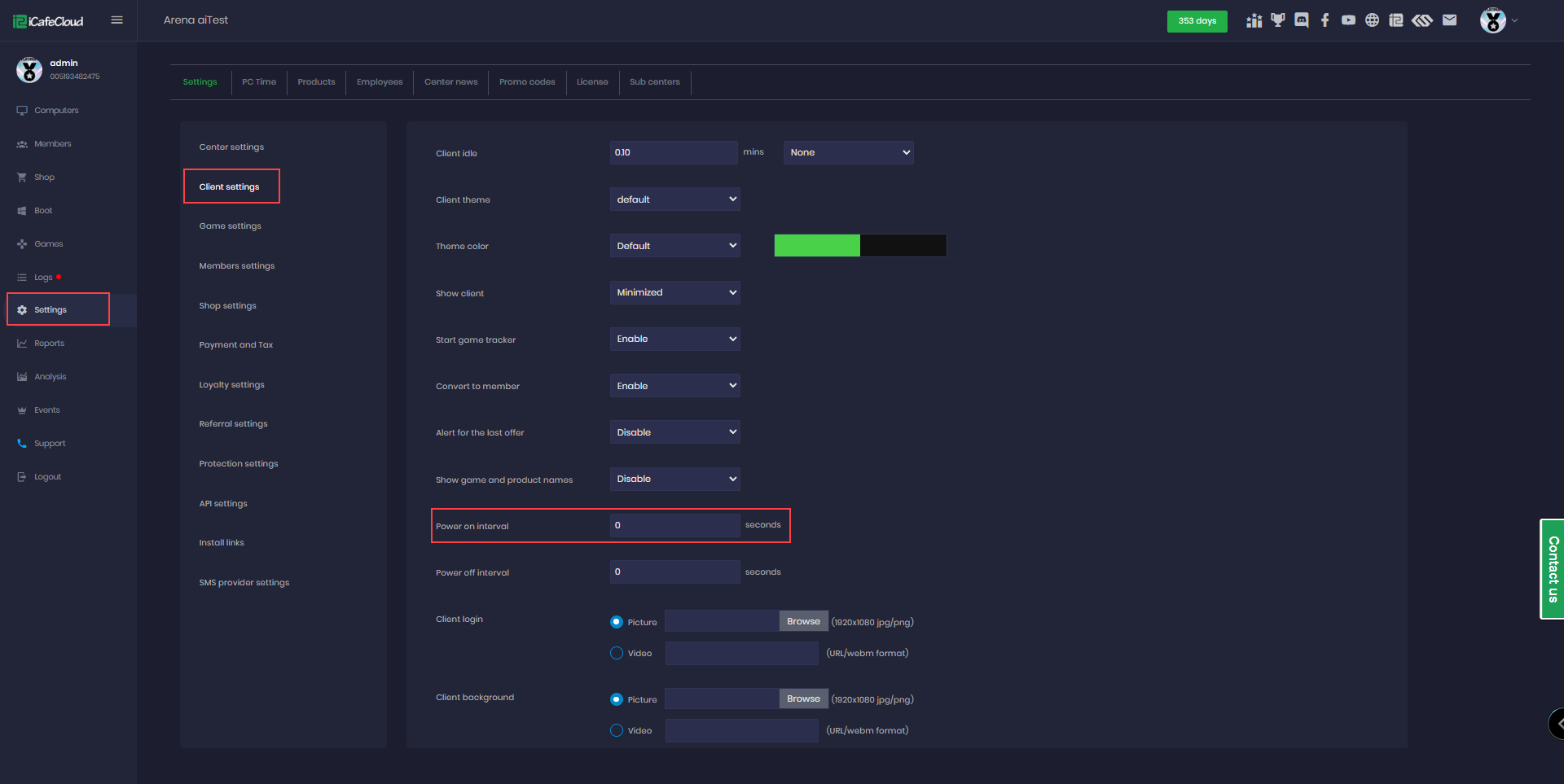Screen dimensions: 1564x784
Task: Click the globe website icon
Action: 1373,20
